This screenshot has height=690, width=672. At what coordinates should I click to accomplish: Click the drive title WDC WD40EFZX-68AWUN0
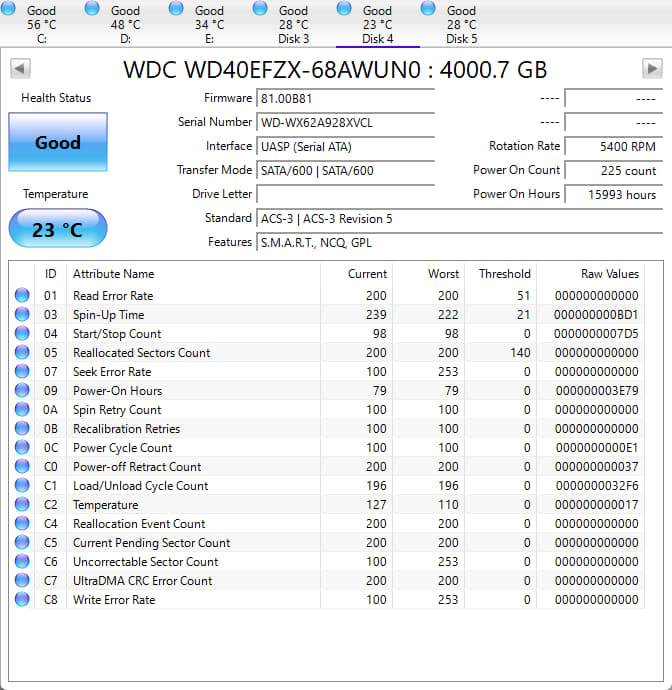tap(272, 70)
